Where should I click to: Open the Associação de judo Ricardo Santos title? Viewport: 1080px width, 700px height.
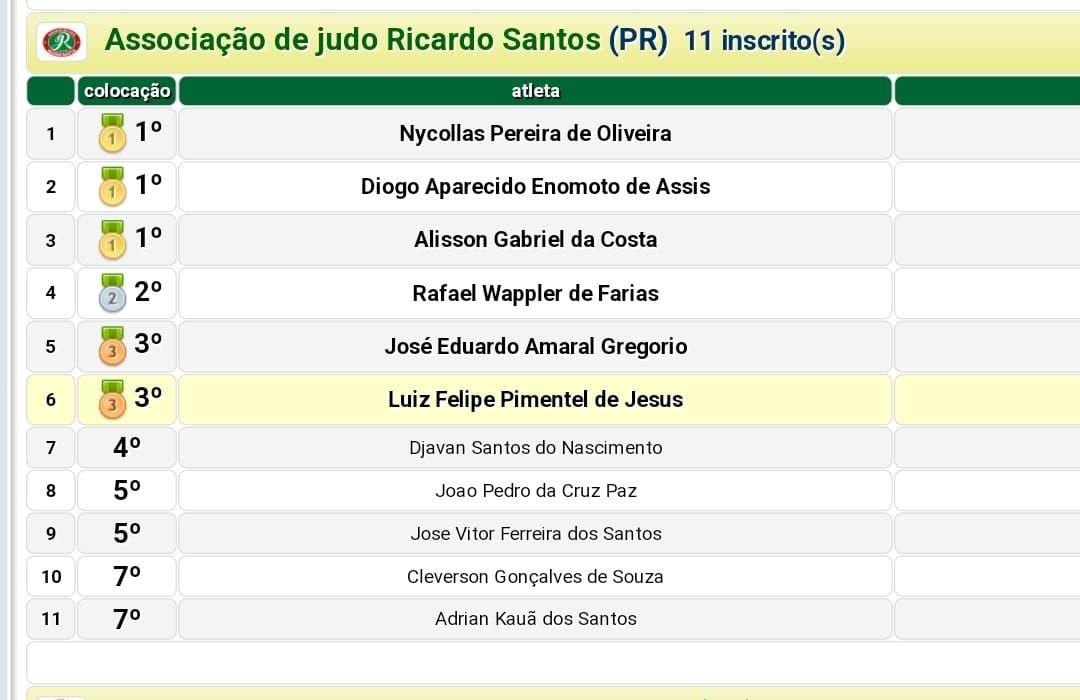tap(385, 41)
